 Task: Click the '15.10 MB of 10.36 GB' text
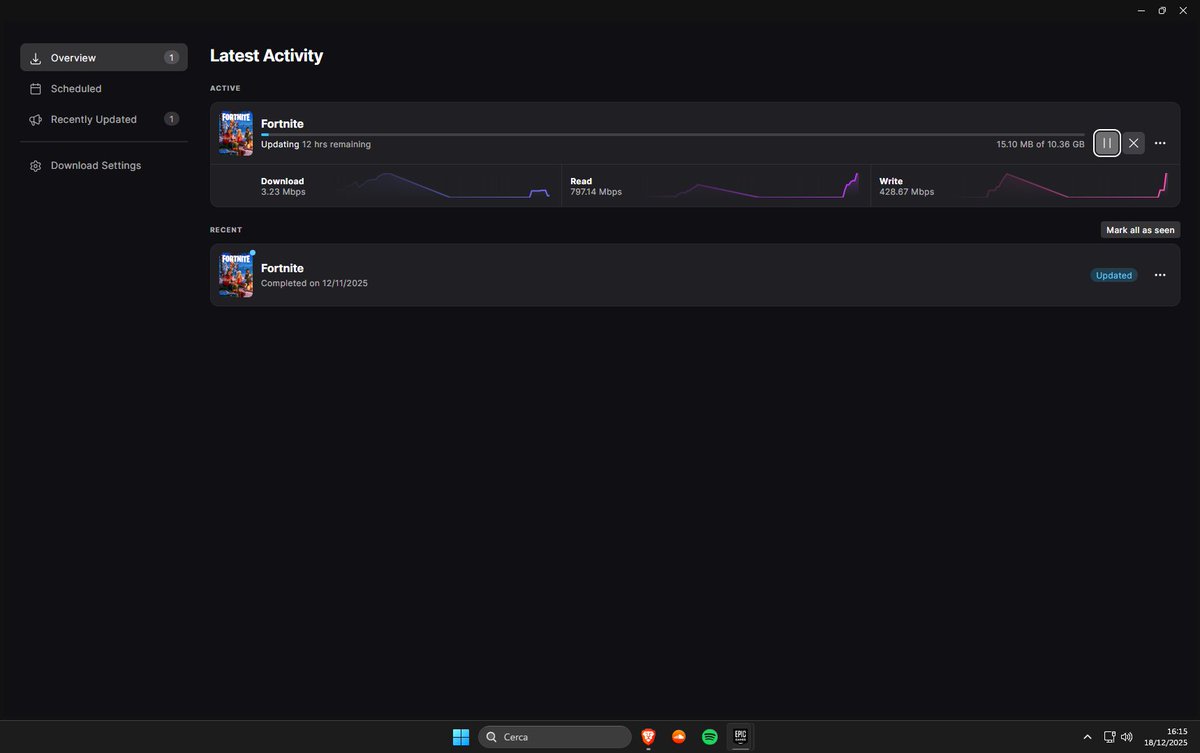click(x=1040, y=145)
